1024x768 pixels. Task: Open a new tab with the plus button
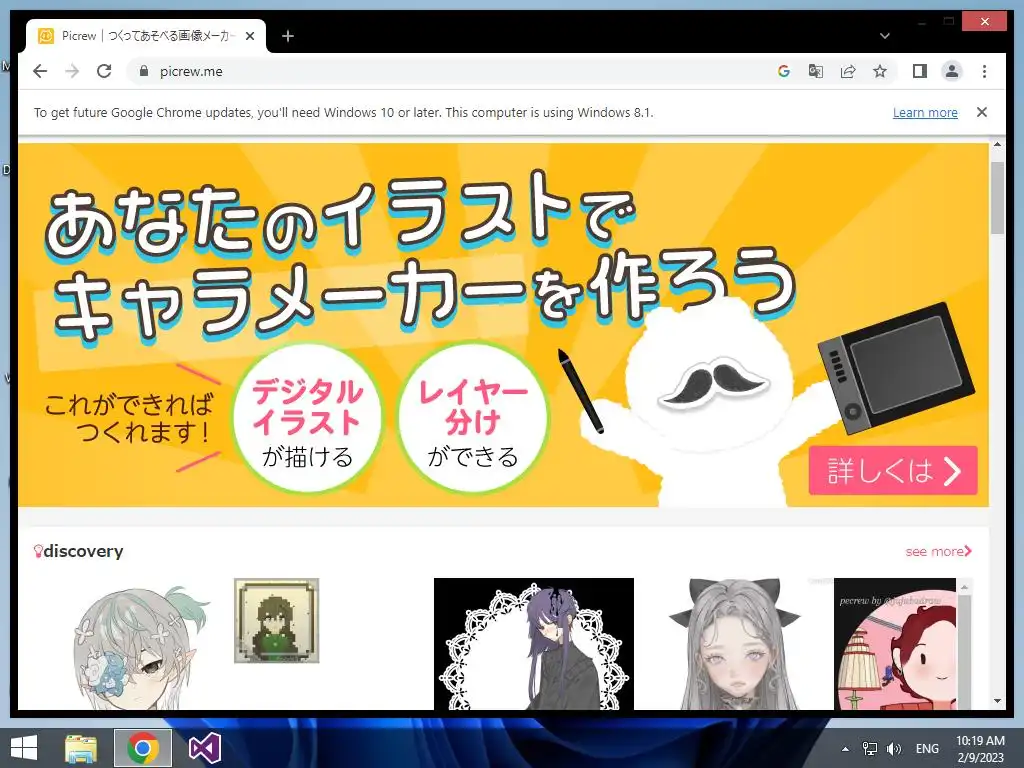(288, 36)
